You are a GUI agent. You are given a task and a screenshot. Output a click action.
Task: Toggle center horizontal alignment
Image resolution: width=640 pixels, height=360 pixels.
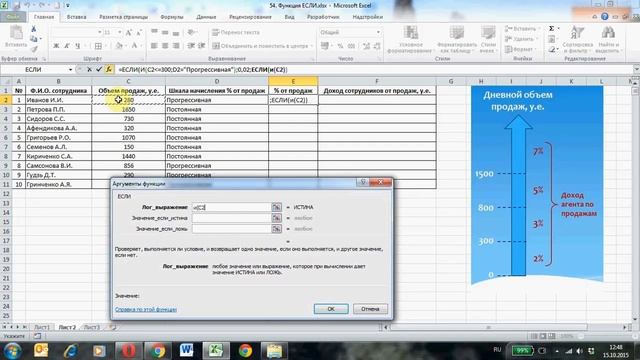165,46
